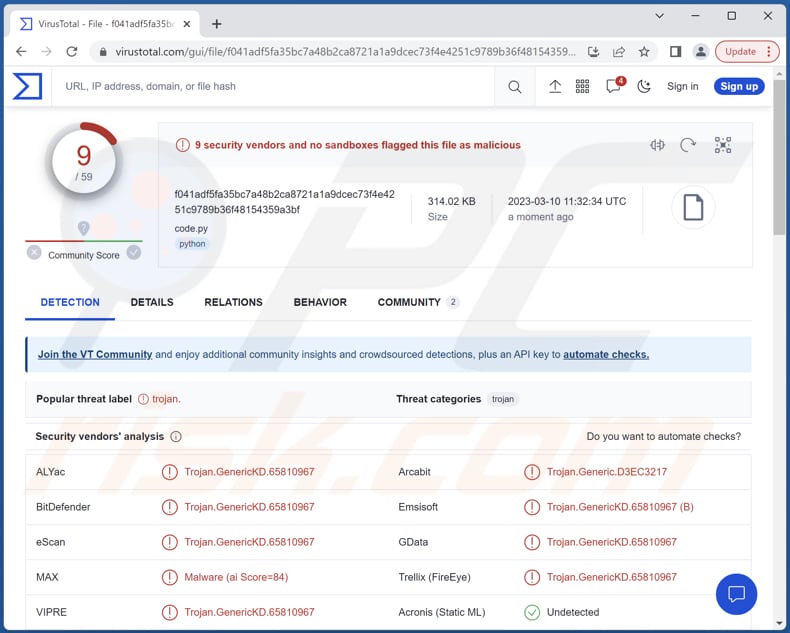Image resolution: width=790 pixels, height=633 pixels.
Task: Click the browser address bar
Action: pyautogui.click(x=345, y=52)
